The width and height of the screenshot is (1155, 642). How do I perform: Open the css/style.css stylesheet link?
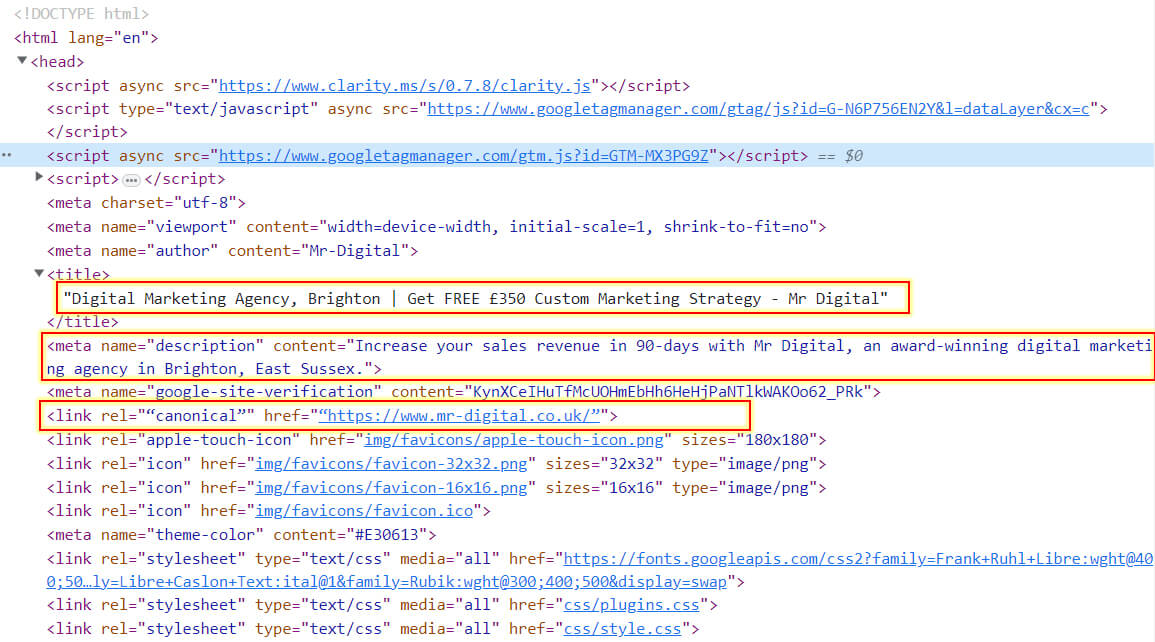623,629
